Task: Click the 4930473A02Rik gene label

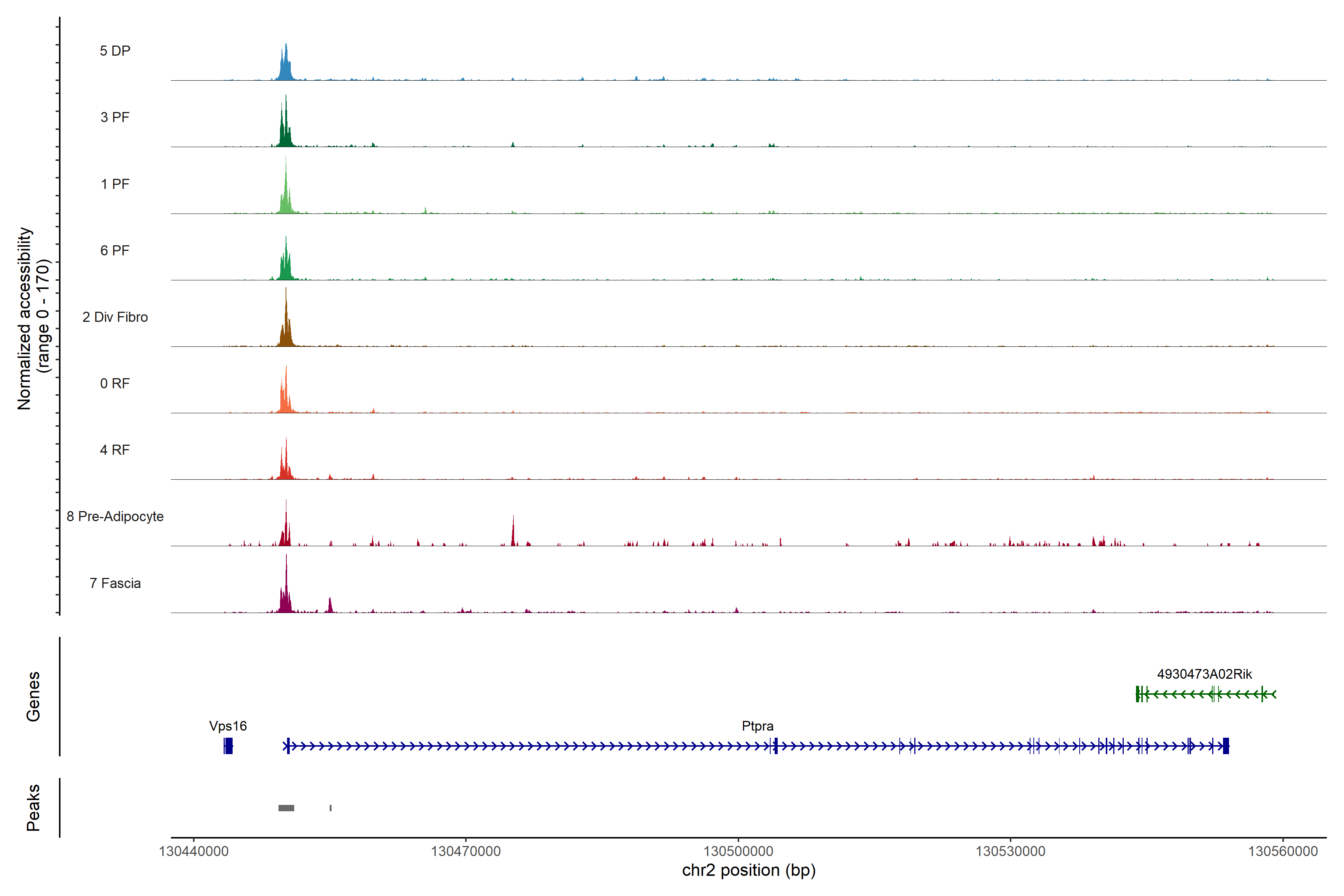Action: click(x=1204, y=674)
